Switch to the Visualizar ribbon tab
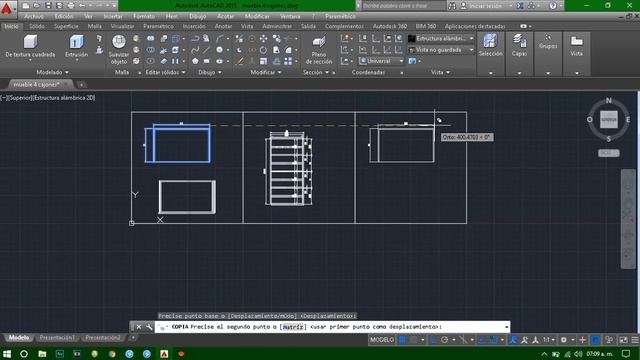 coord(122,26)
